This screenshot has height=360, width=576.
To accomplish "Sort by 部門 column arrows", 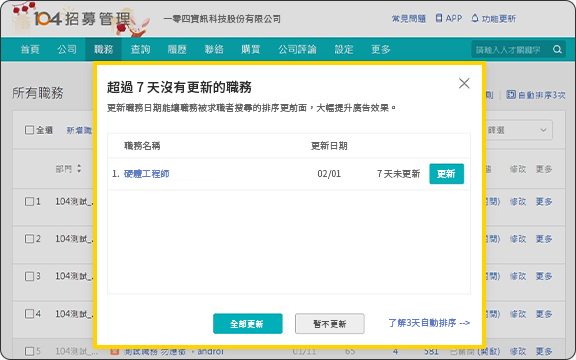I will [x=79, y=169].
